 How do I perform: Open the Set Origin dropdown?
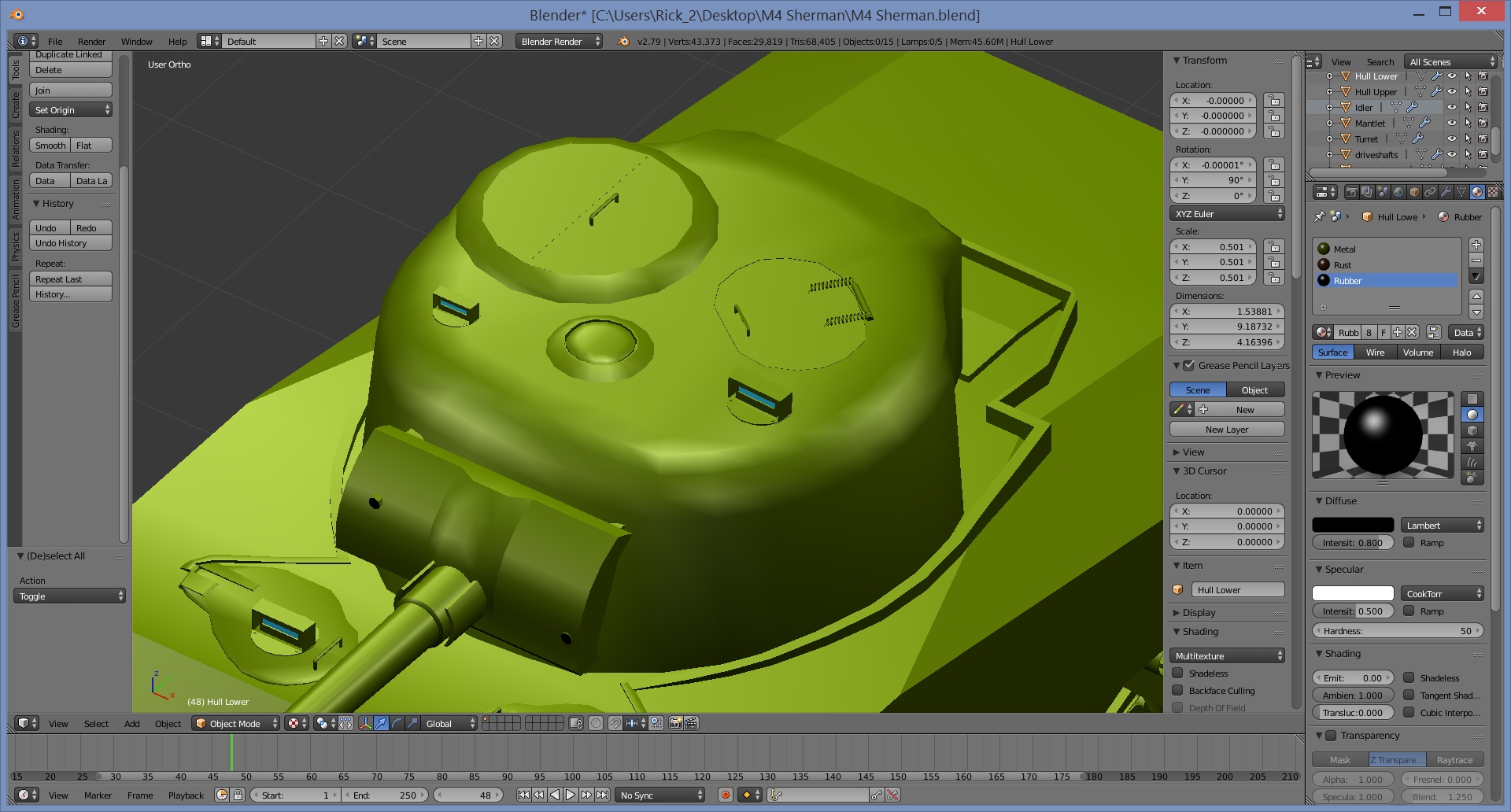pyautogui.click(x=71, y=110)
